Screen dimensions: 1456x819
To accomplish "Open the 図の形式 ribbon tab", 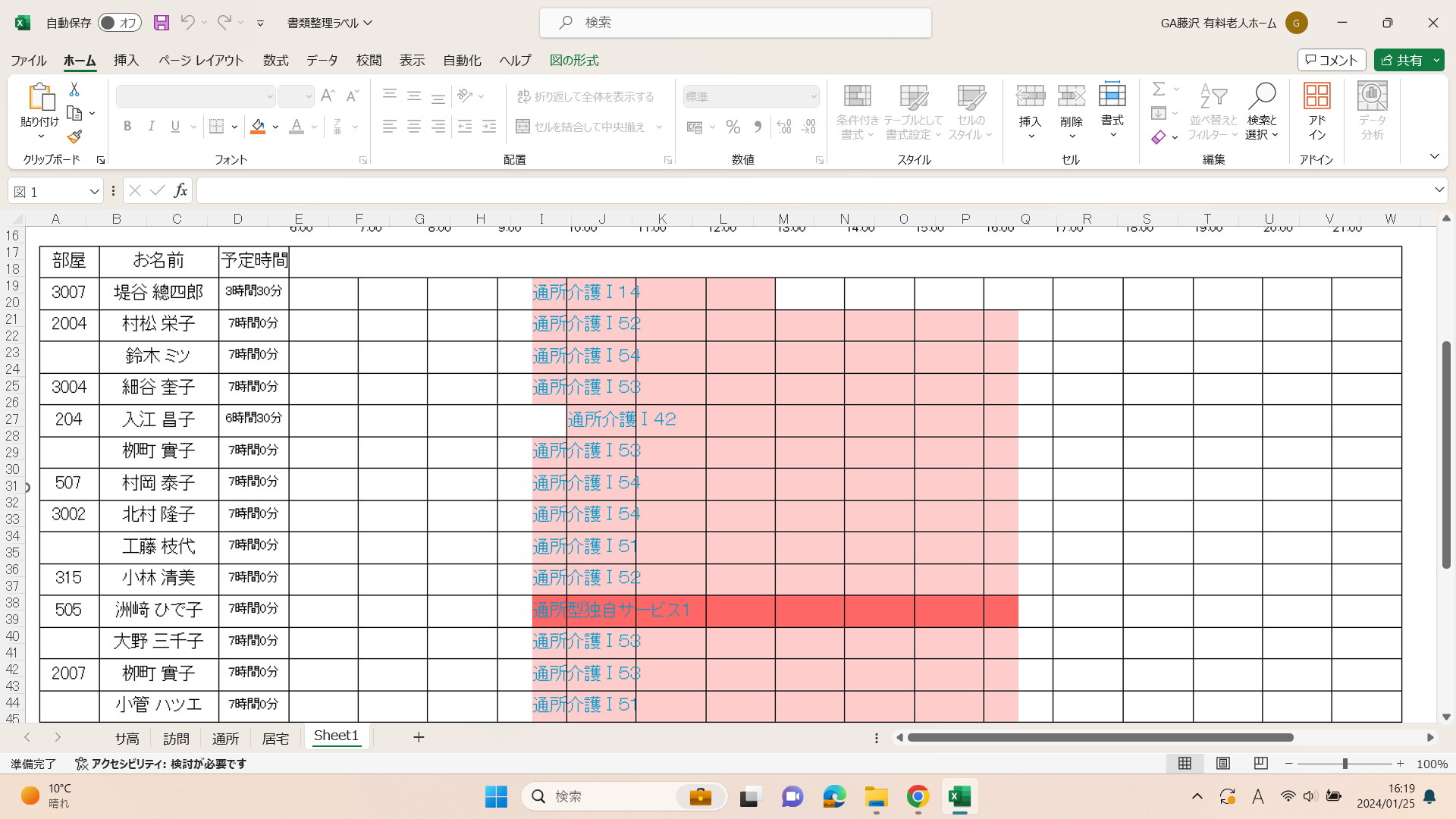I will [573, 60].
